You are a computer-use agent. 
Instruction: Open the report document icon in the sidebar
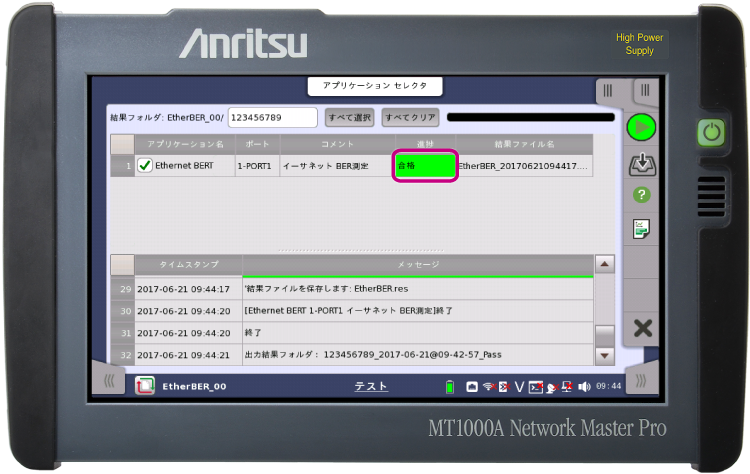(641, 229)
